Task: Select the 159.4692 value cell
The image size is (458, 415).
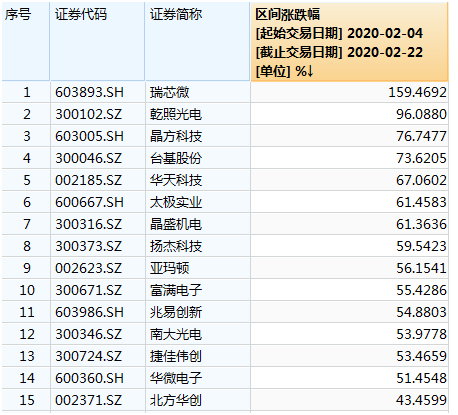Action: (x=349, y=92)
